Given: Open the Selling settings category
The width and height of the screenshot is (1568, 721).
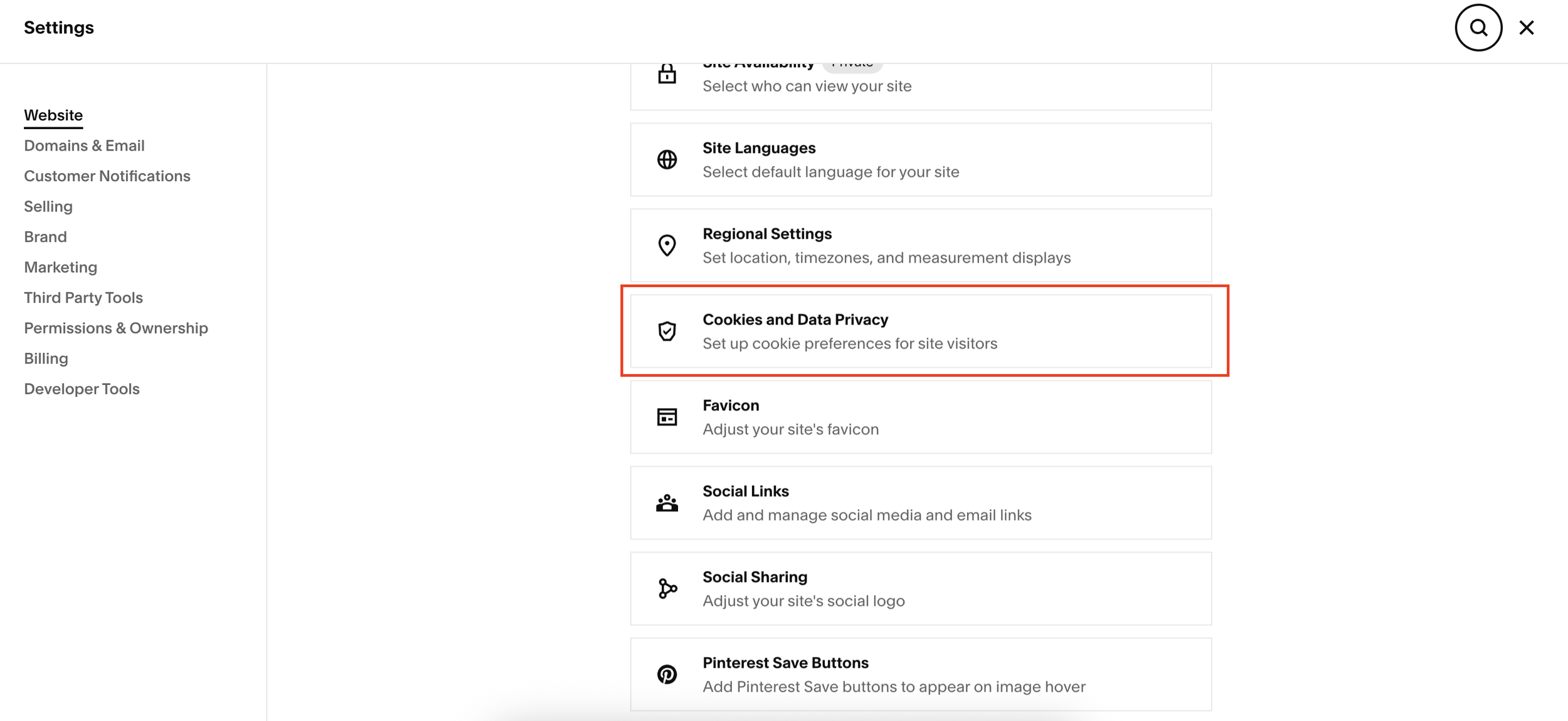Looking at the screenshot, I should tap(48, 206).
